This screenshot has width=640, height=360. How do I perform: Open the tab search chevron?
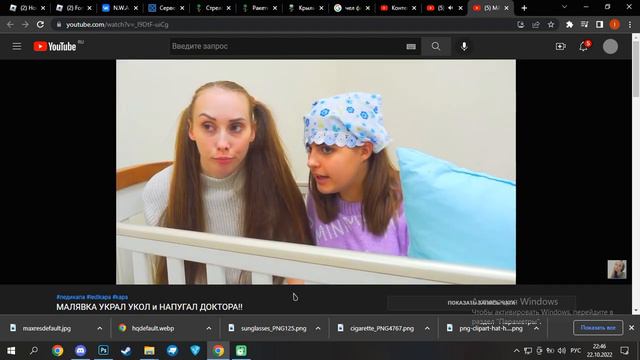(x=564, y=7)
